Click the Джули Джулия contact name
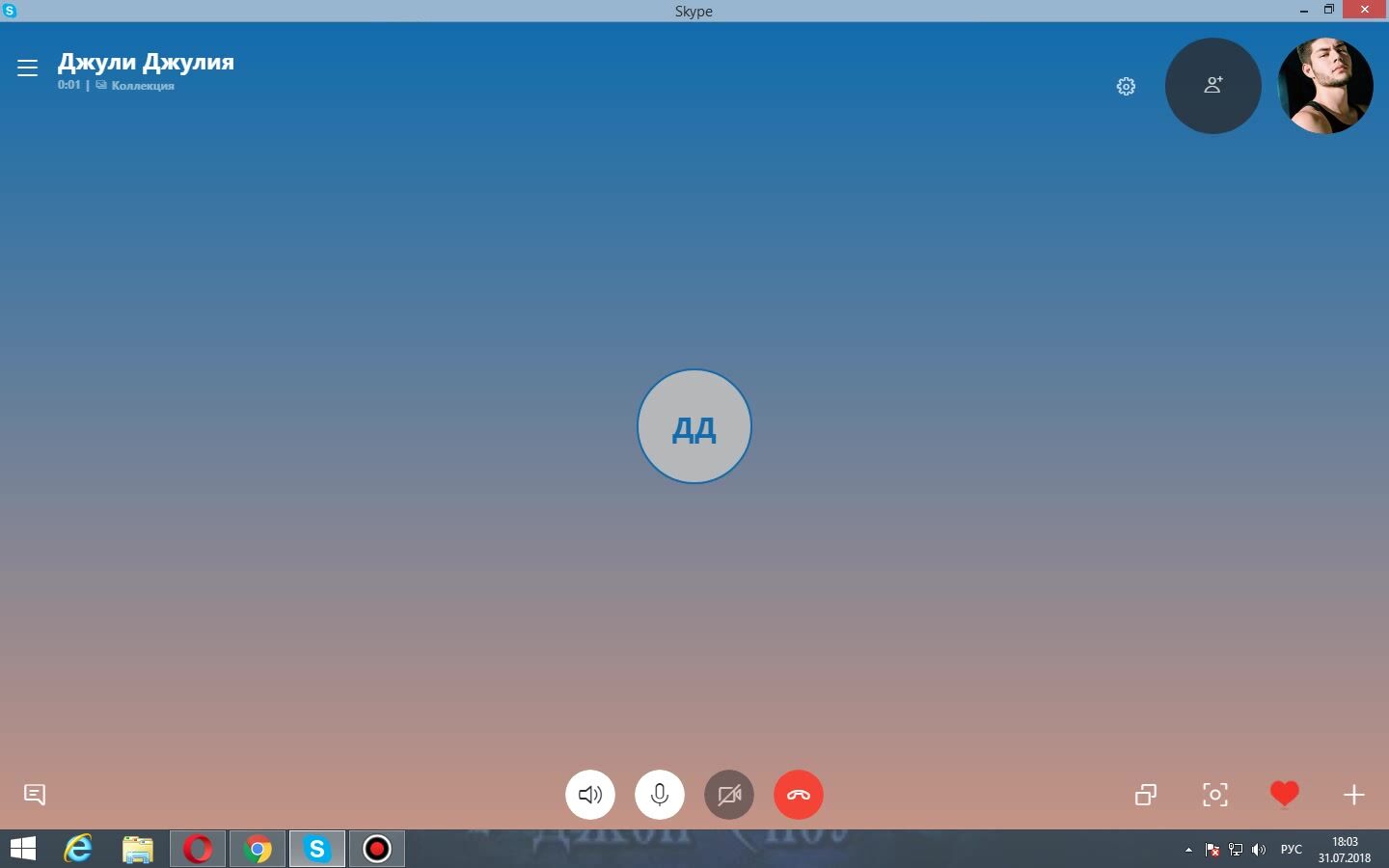1389x868 pixels. 146,62
